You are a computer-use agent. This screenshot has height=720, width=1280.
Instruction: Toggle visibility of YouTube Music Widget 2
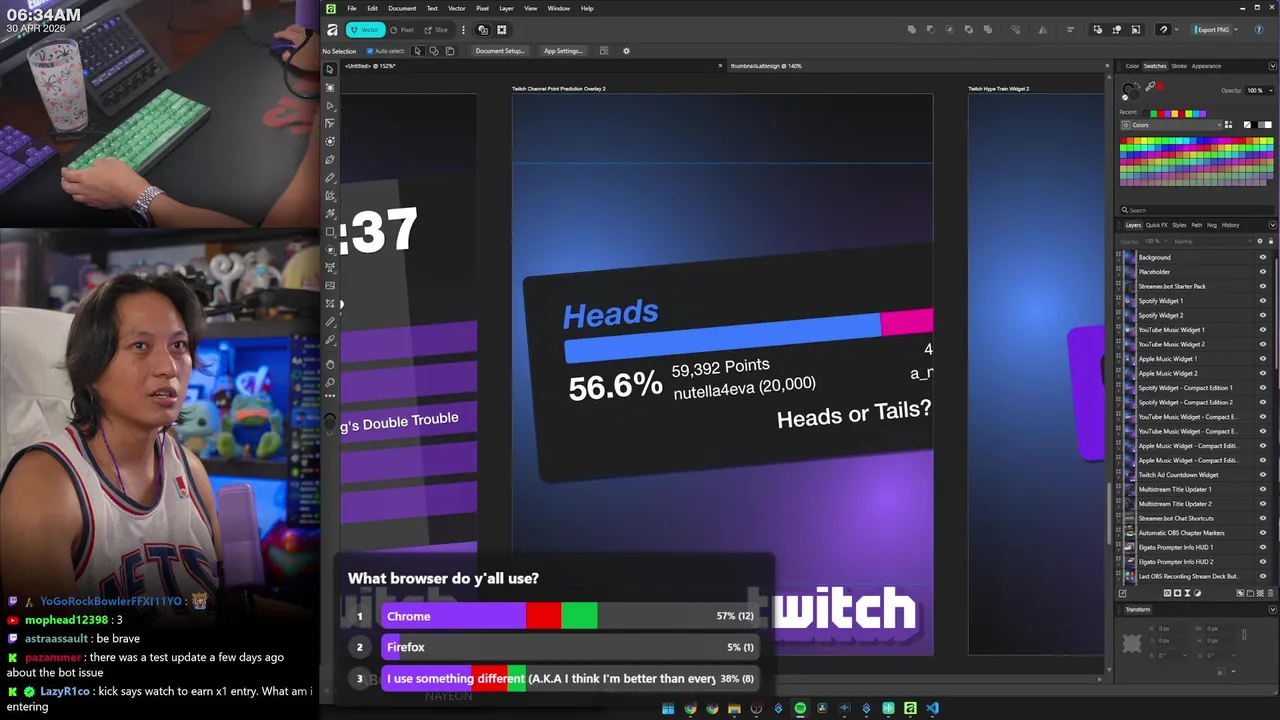[x=1263, y=344]
